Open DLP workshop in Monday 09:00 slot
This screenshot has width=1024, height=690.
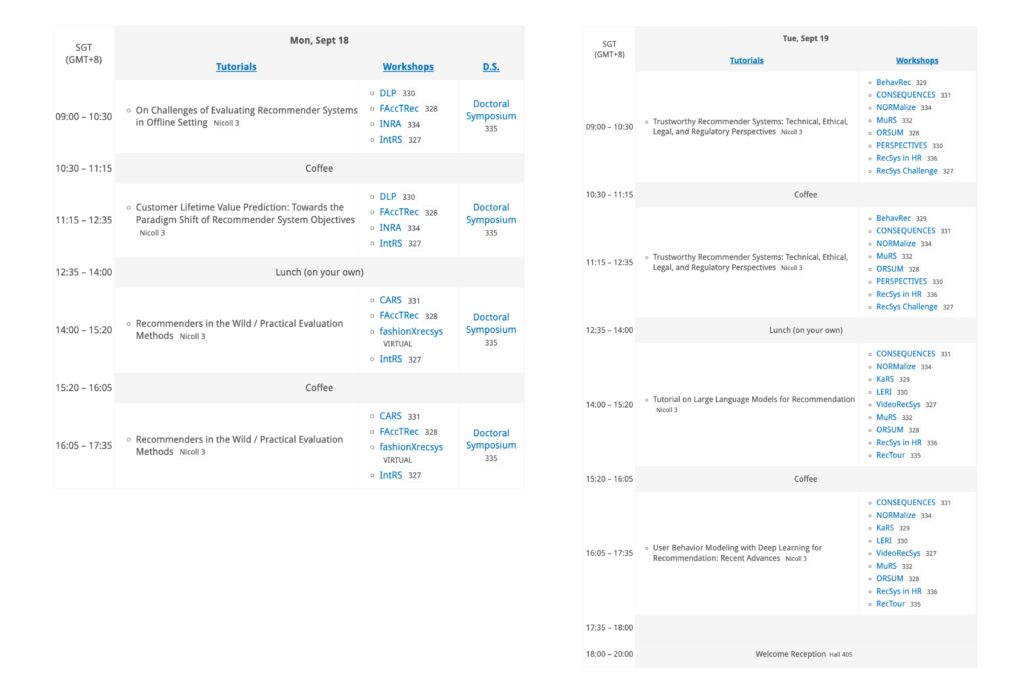388,93
